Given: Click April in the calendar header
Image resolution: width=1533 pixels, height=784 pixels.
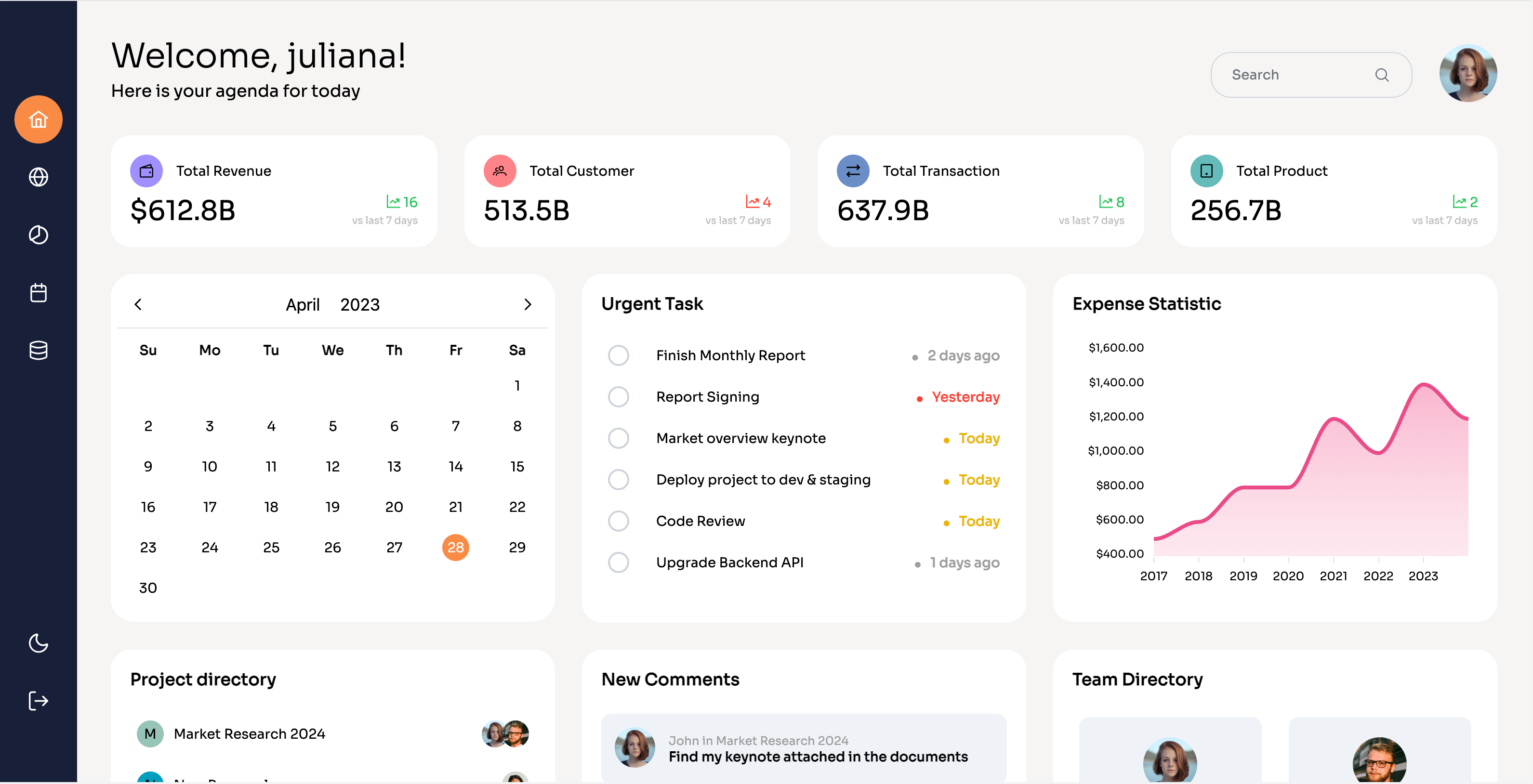Looking at the screenshot, I should coord(303,304).
